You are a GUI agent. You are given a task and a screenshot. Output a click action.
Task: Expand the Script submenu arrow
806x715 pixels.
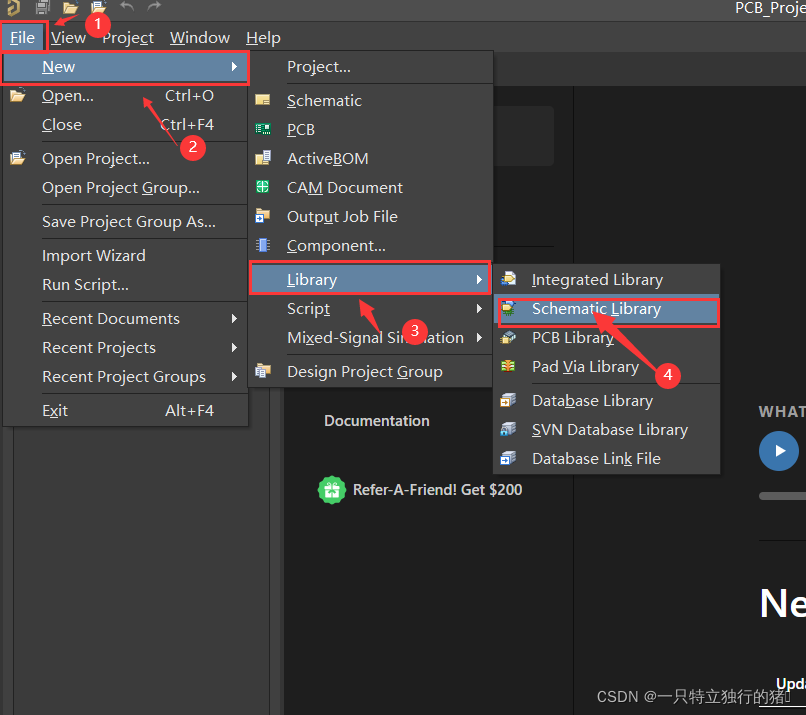(x=479, y=308)
